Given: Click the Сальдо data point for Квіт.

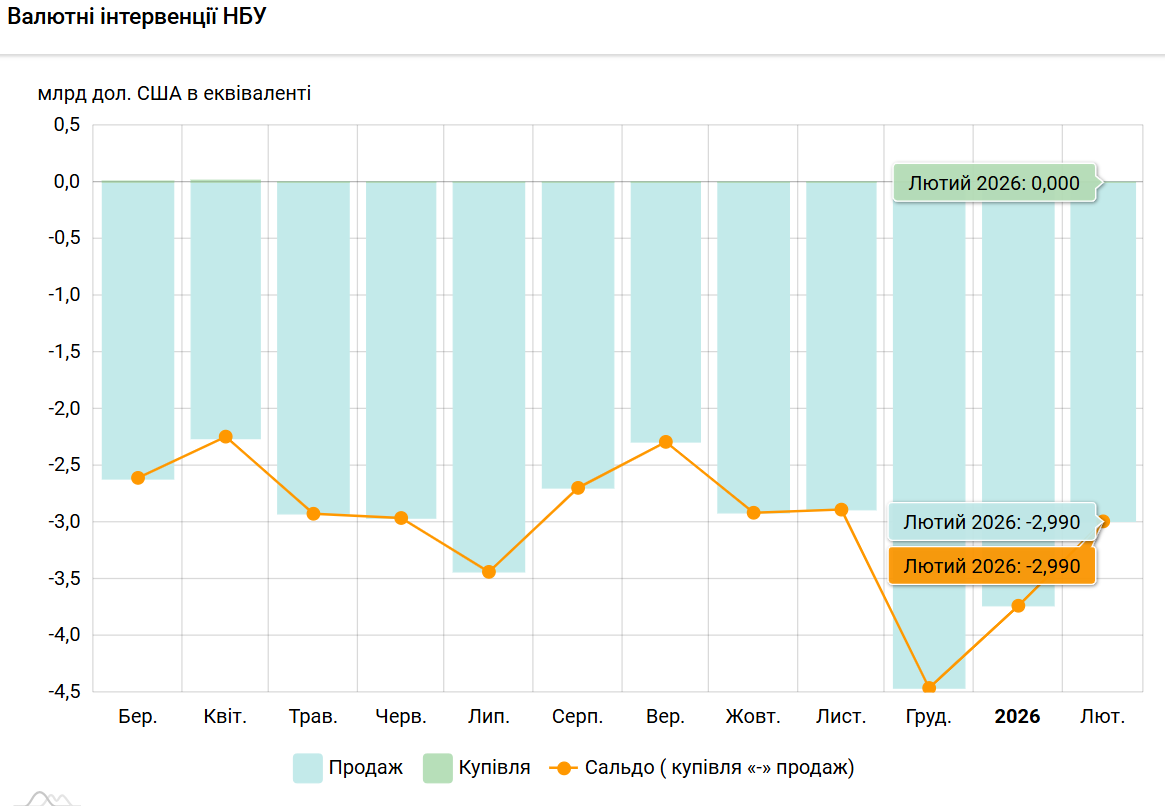Looking at the screenshot, I should pyautogui.click(x=226, y=437).
